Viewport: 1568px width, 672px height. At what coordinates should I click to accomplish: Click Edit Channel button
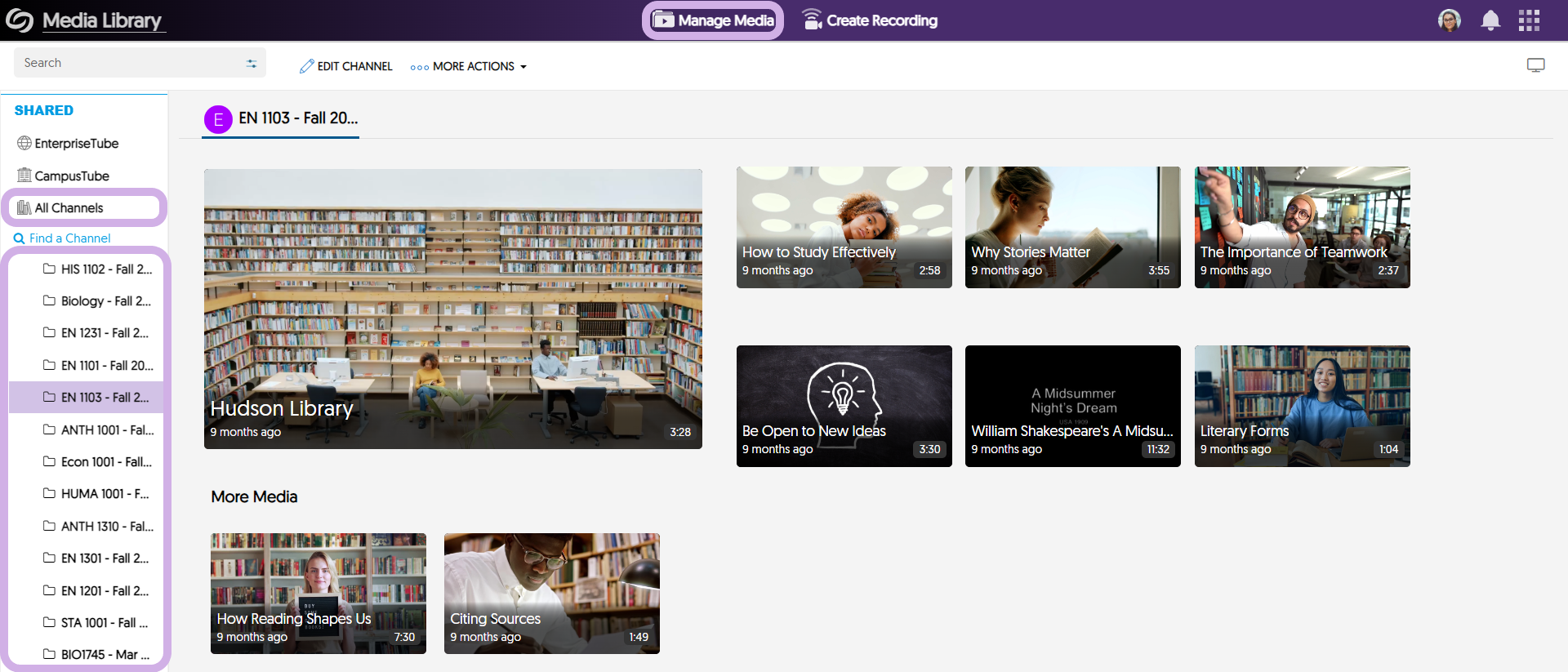pyautogui.click(x=346, y=66)
